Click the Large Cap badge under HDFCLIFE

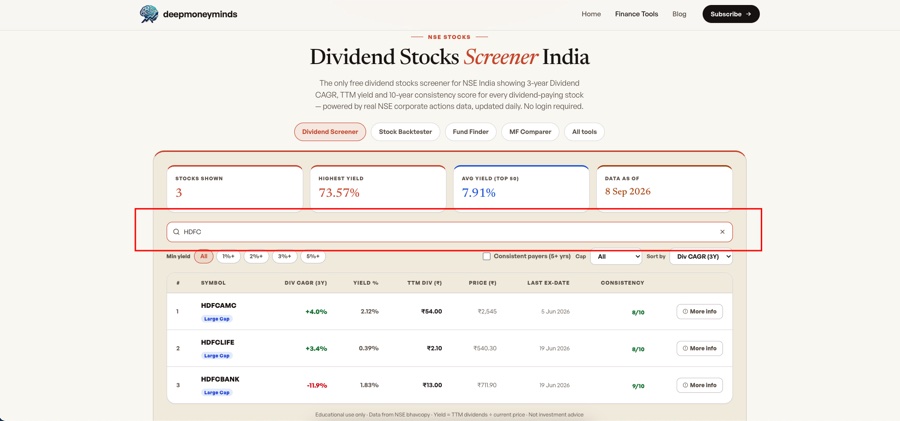coord(217,356)
